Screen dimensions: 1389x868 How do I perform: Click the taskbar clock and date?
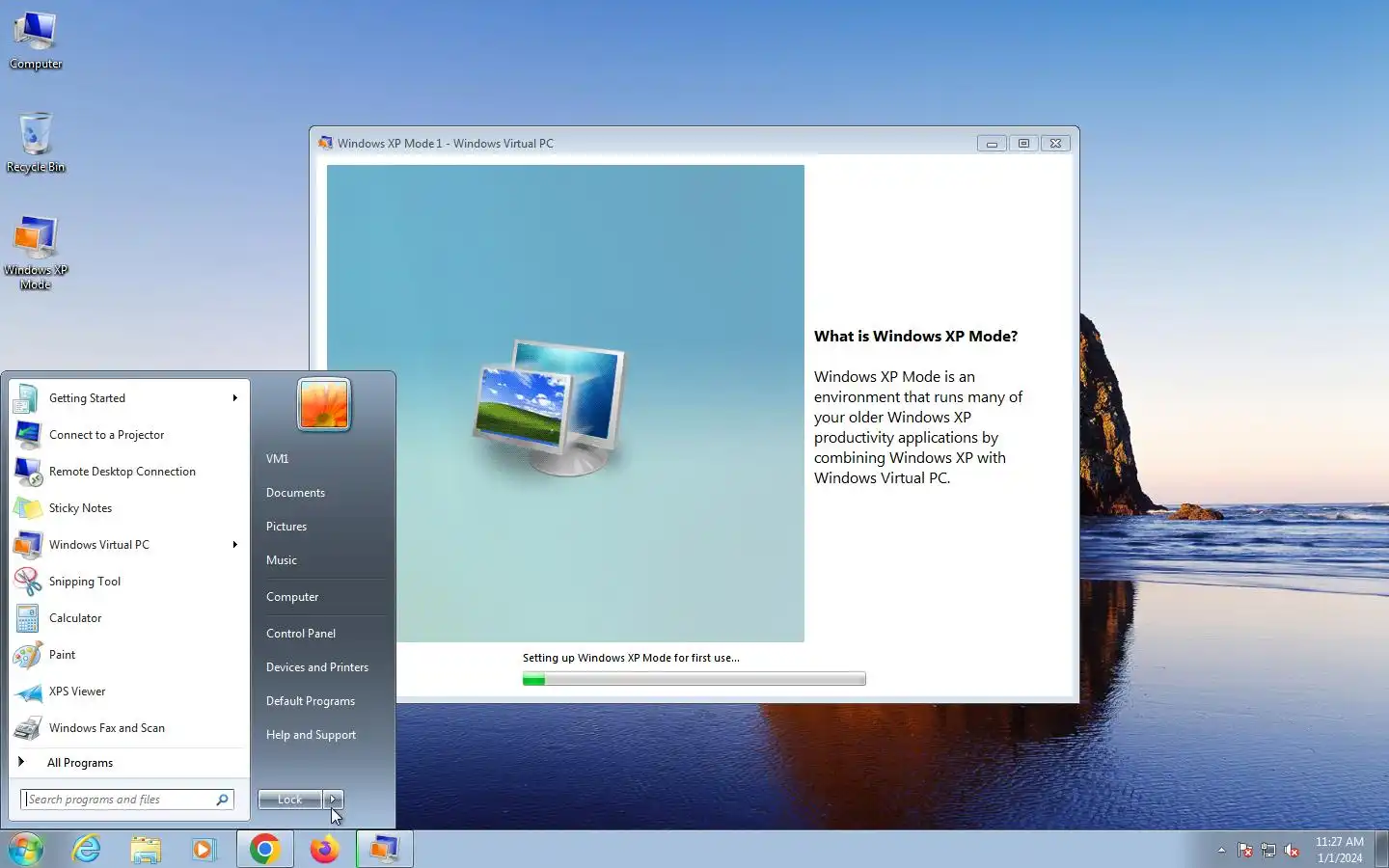[1340, 850]
